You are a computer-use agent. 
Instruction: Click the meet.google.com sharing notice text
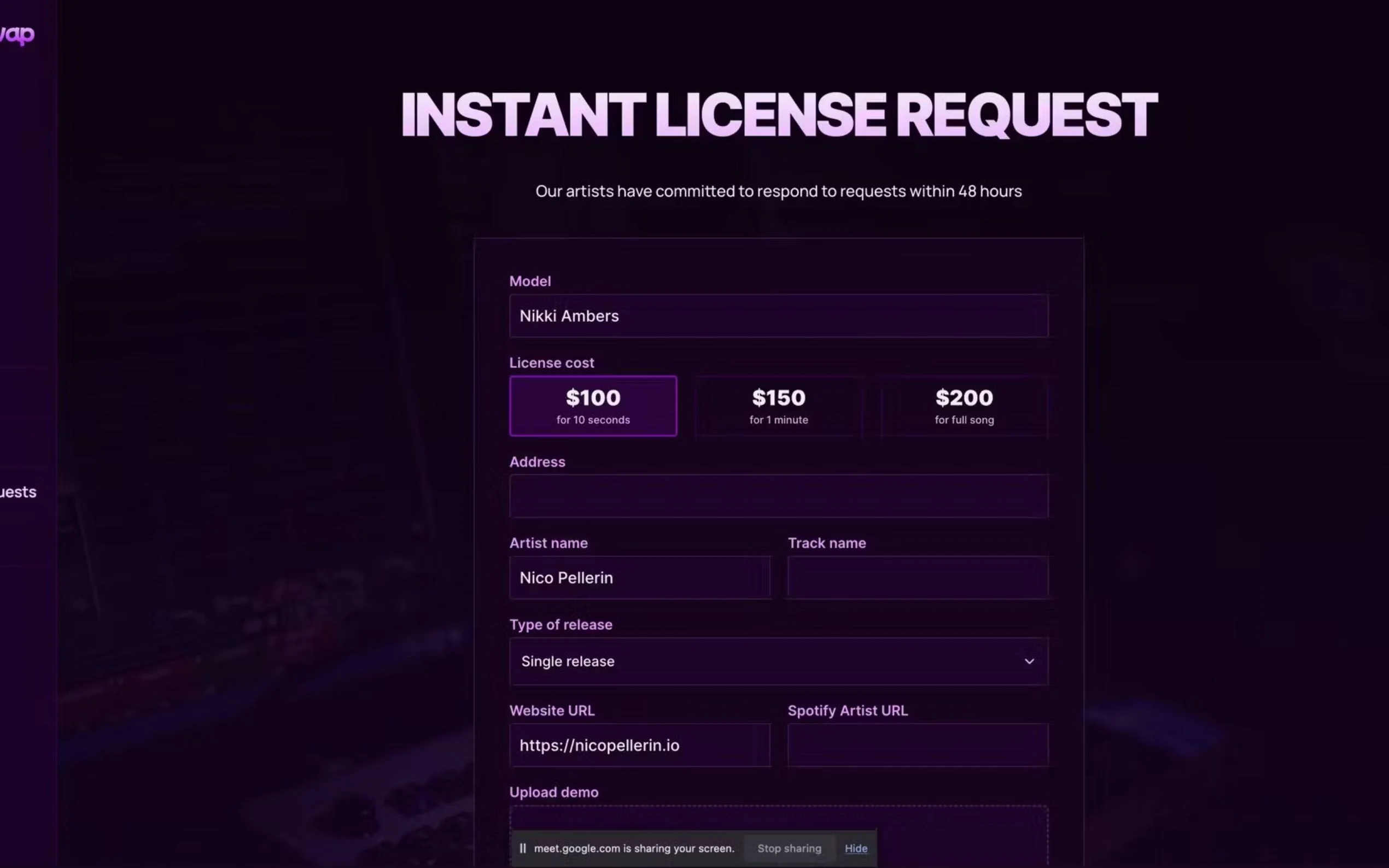click(x=634, y=848)
